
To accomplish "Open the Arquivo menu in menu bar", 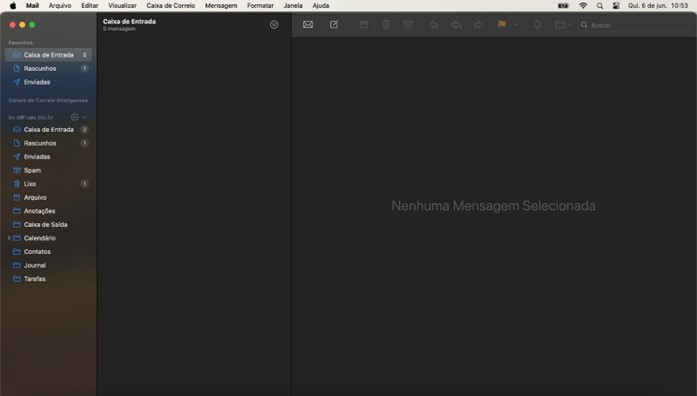I will click(x=60, y=6).
